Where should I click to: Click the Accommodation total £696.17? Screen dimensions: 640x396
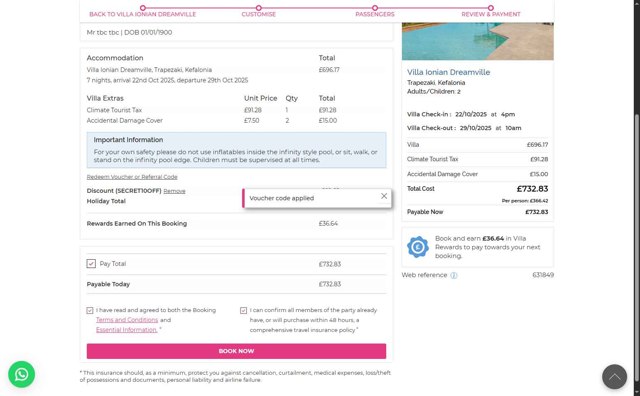[x=329, y=70]
